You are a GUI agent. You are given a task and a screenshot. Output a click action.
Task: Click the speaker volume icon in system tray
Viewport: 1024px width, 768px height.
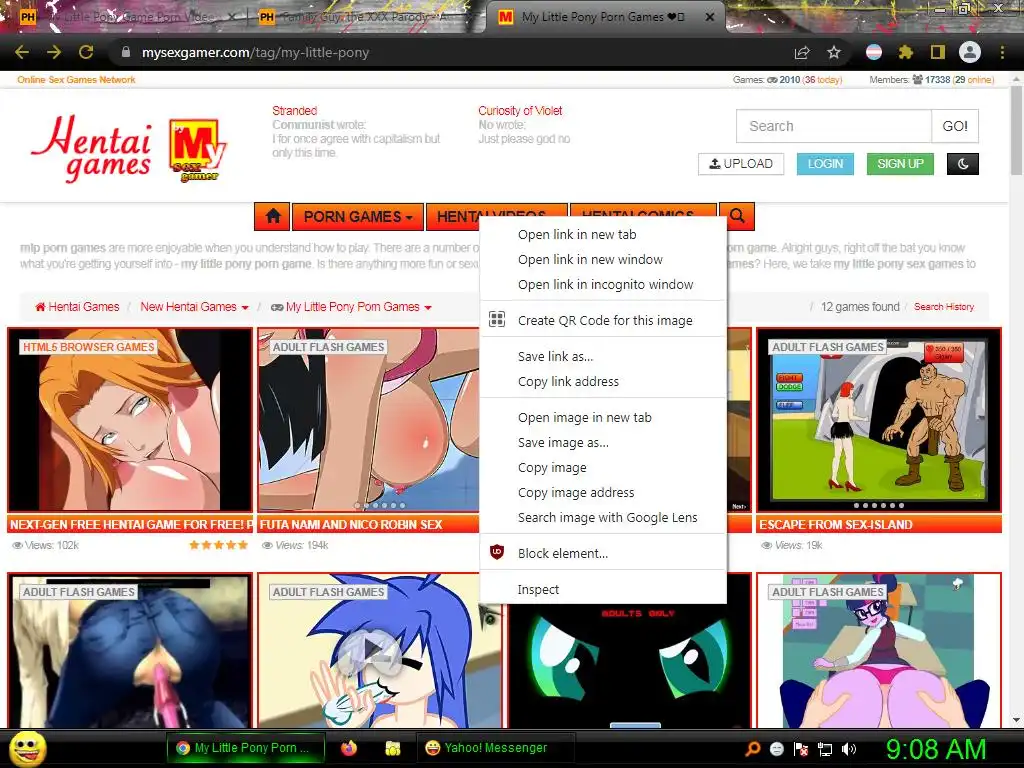pos(849,749)
